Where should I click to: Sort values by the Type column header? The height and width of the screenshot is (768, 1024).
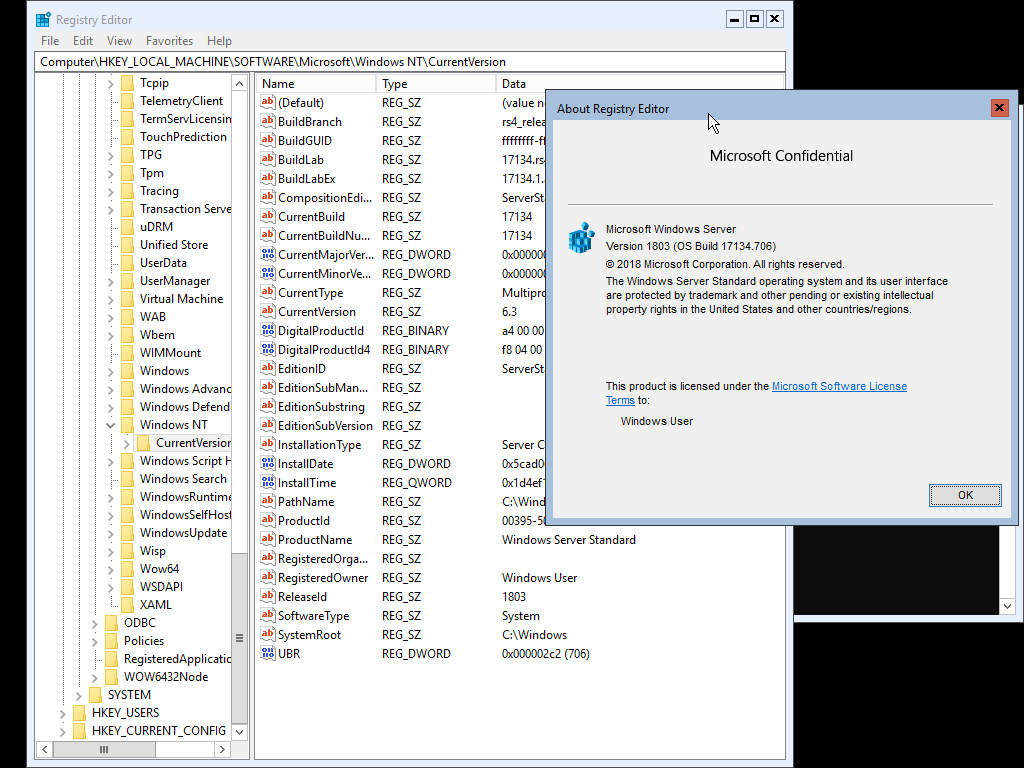pyautogui.click(x=436, y=84)
